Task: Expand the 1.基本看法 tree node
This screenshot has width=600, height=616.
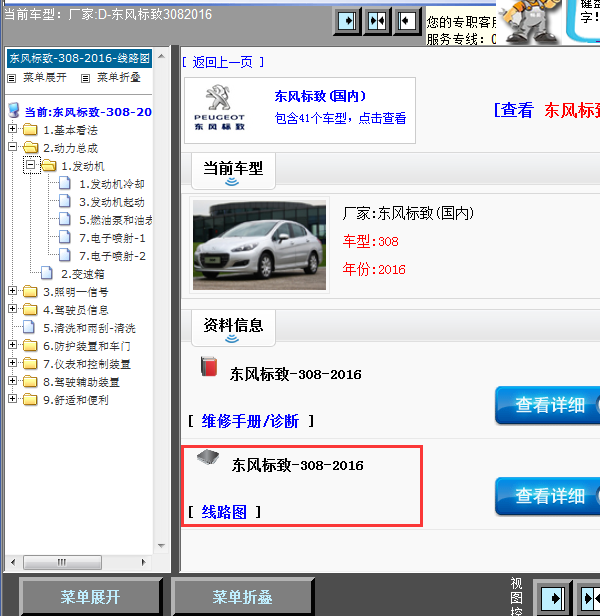Action: coord(13,128)
